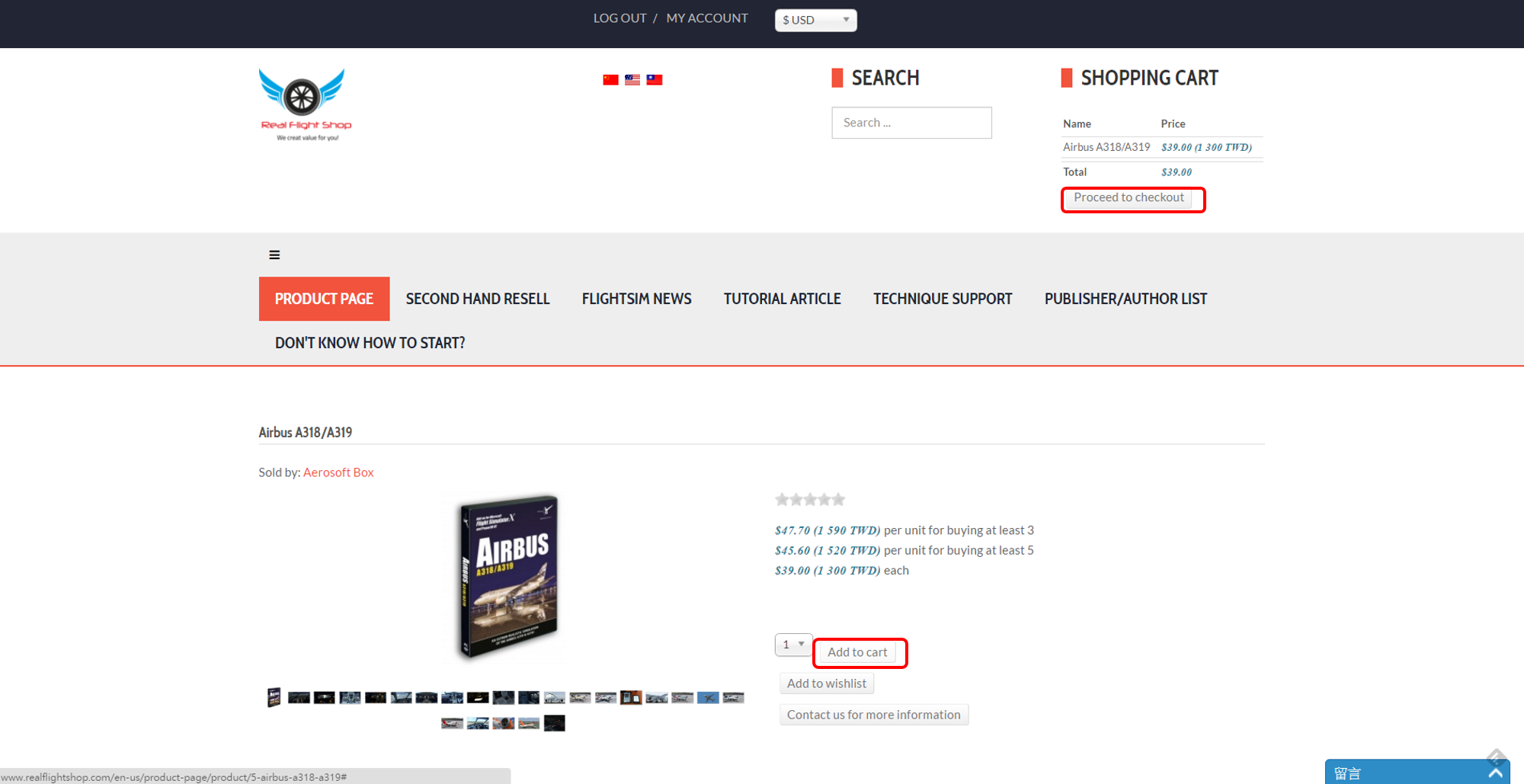Select the Taiwan flag language icon
Image resolution: width=1524 pixels, height=784 pixels.
coord(655,79)
